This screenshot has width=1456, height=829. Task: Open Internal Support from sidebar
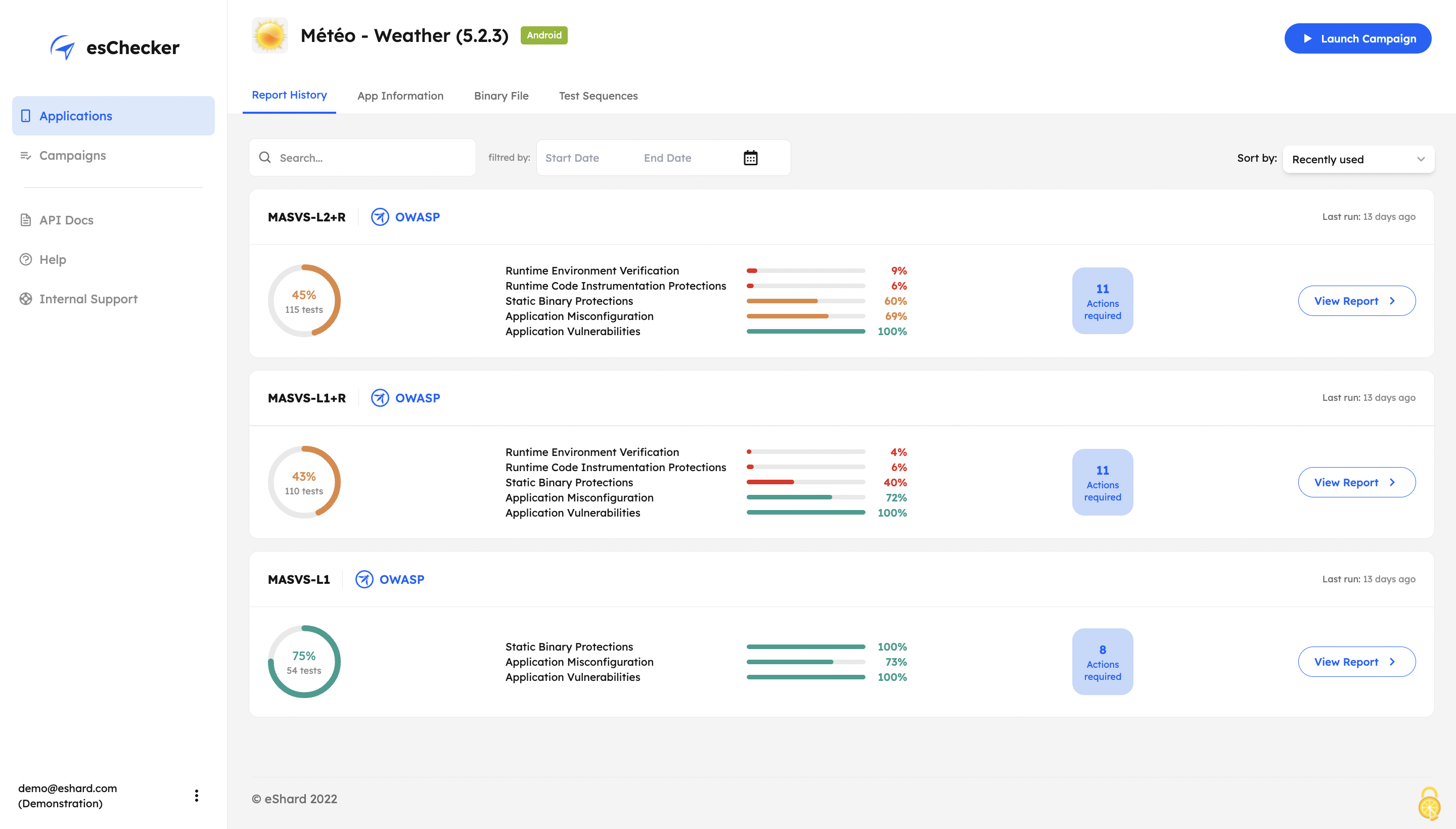coord(88,299)
